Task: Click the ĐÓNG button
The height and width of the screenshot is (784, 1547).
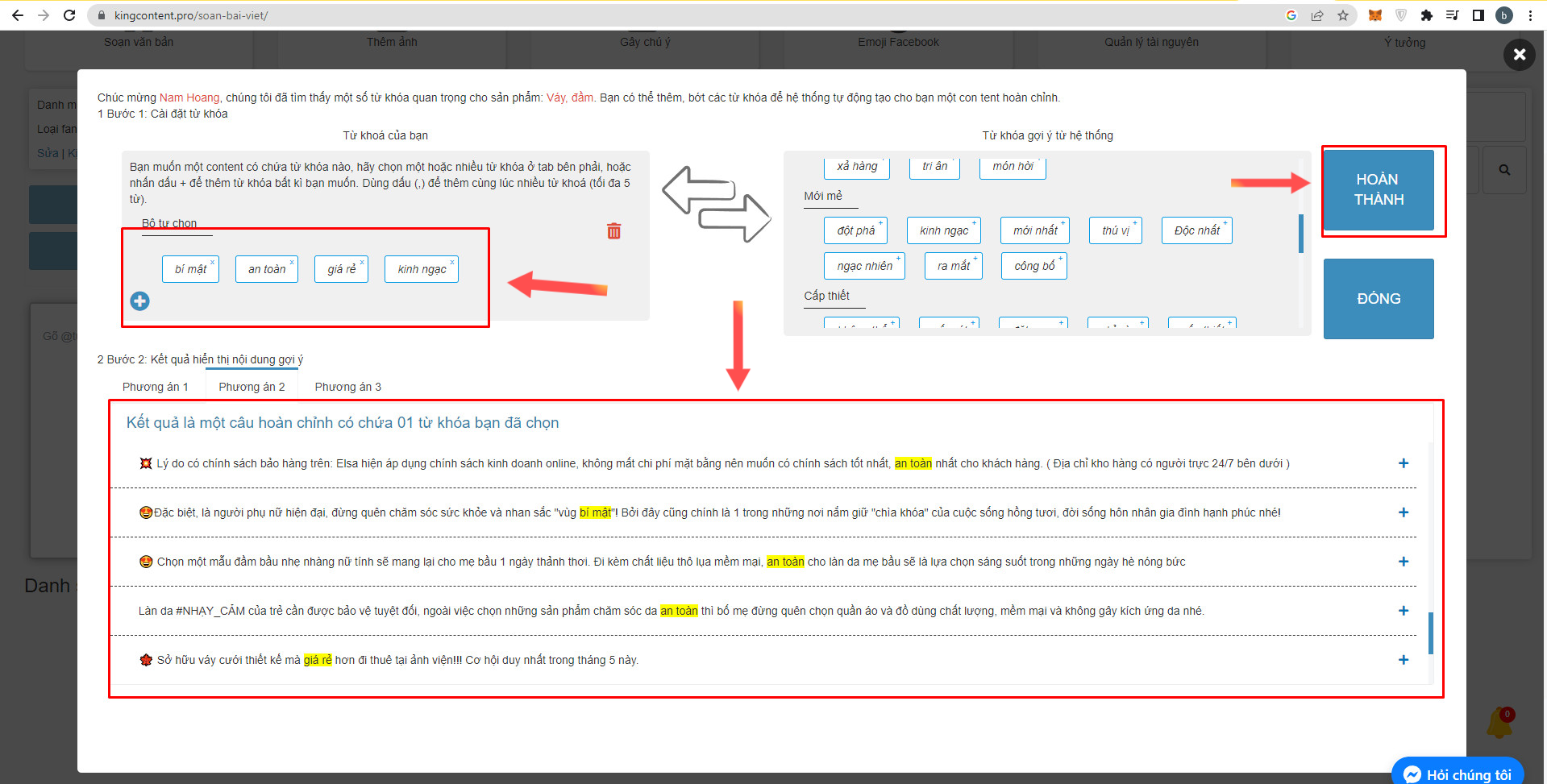Action: pyautogui.click(x=1379, y=299)
